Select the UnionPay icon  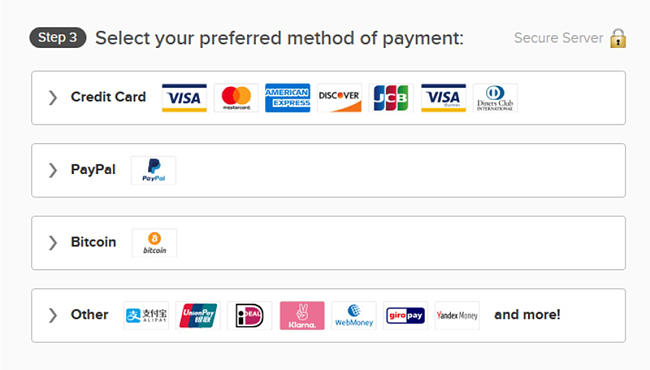pyautogui.click(x=198, y=315)
